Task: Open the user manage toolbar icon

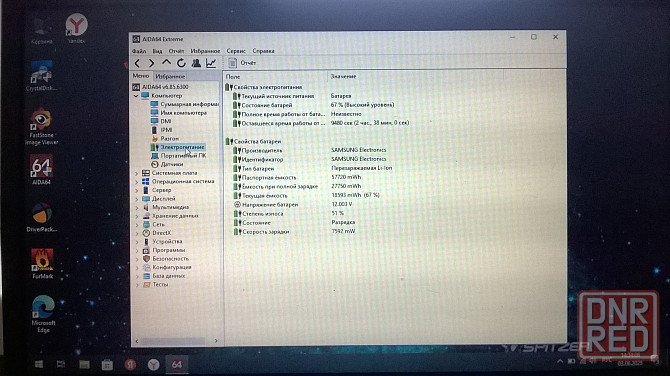Action: pos(196,63)
